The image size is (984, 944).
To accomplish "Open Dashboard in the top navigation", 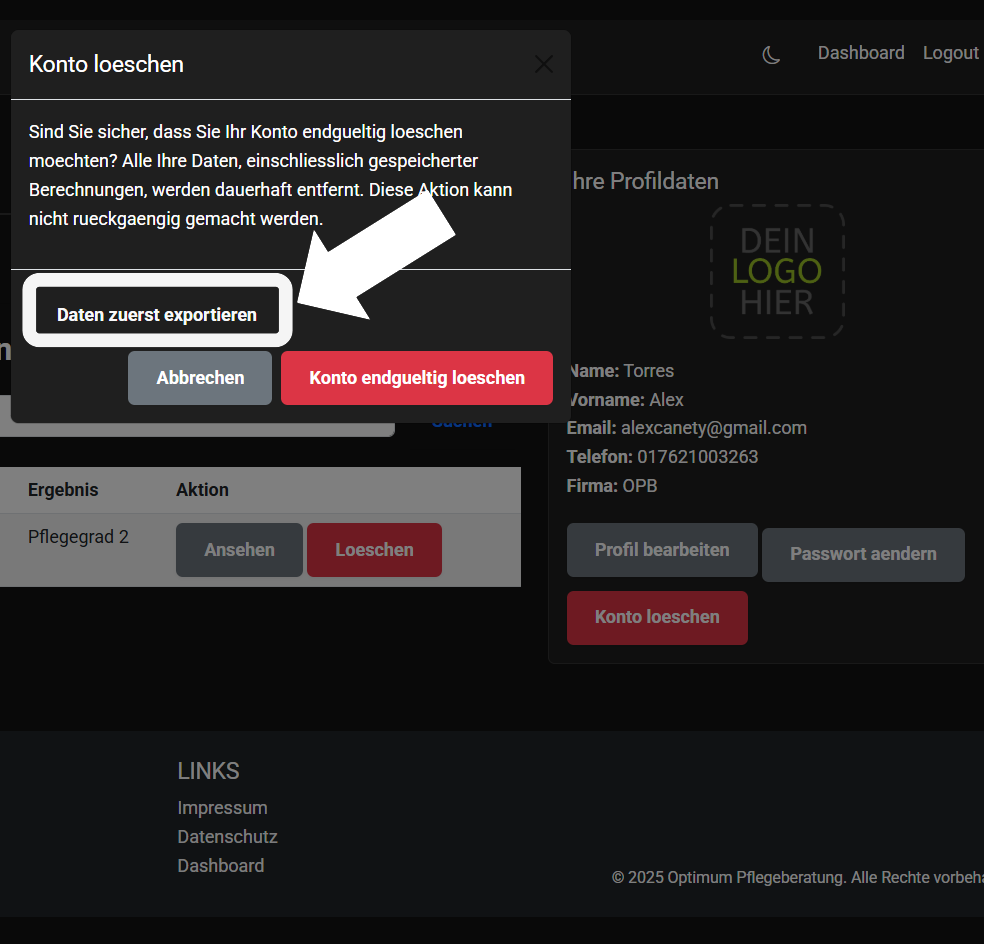I will (x=860, y=53).
